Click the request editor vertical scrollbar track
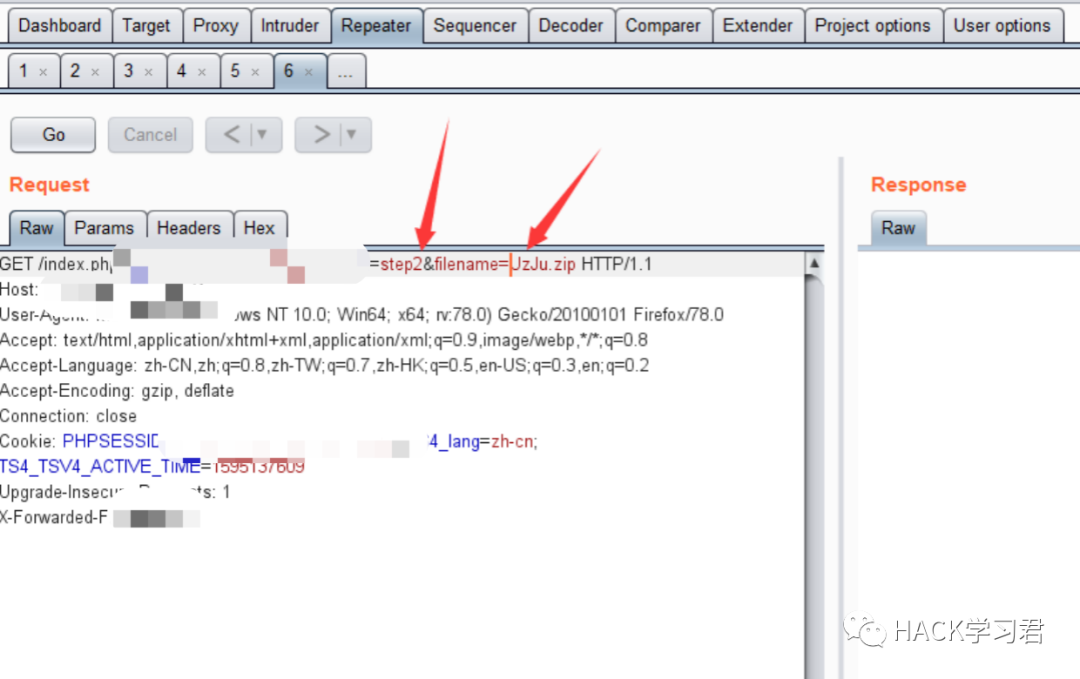 (x=814, y=475)
